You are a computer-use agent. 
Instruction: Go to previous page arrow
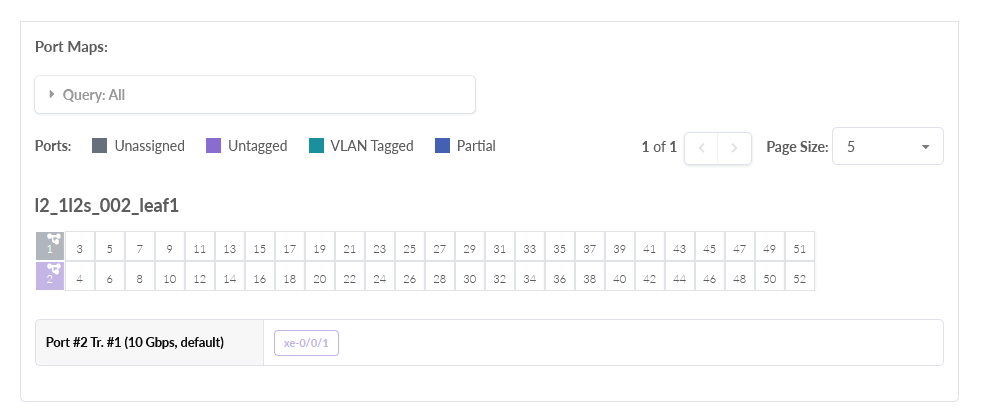pos(702,147)
